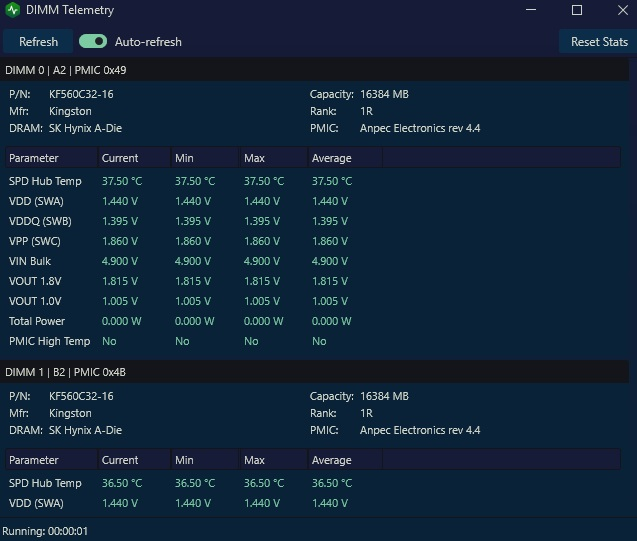Minimize the DIMM Telemetry window
This screenshot has height=541, width=637.
pyautogui.click(x=531, y=10)
